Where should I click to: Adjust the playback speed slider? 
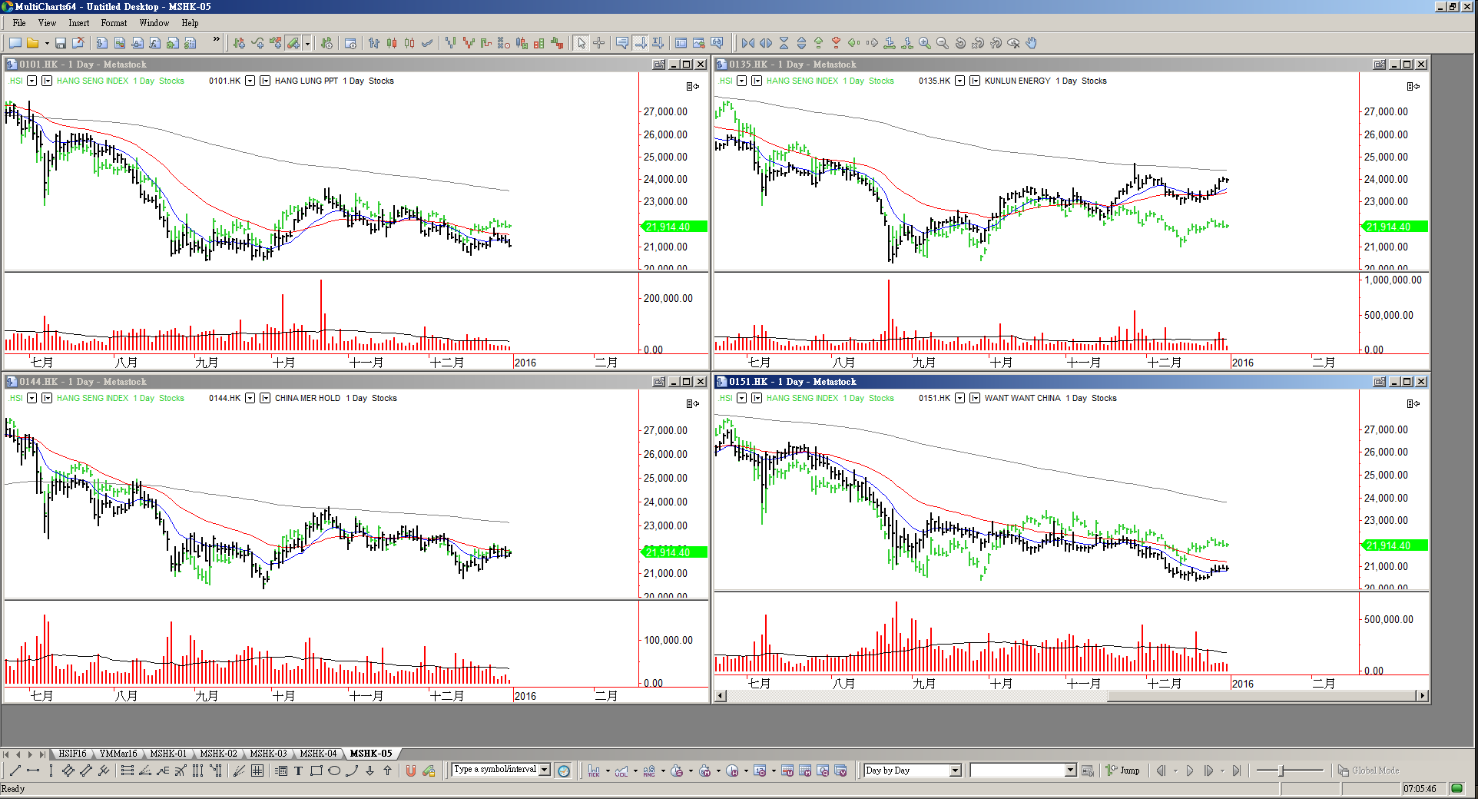point(1281,771)
